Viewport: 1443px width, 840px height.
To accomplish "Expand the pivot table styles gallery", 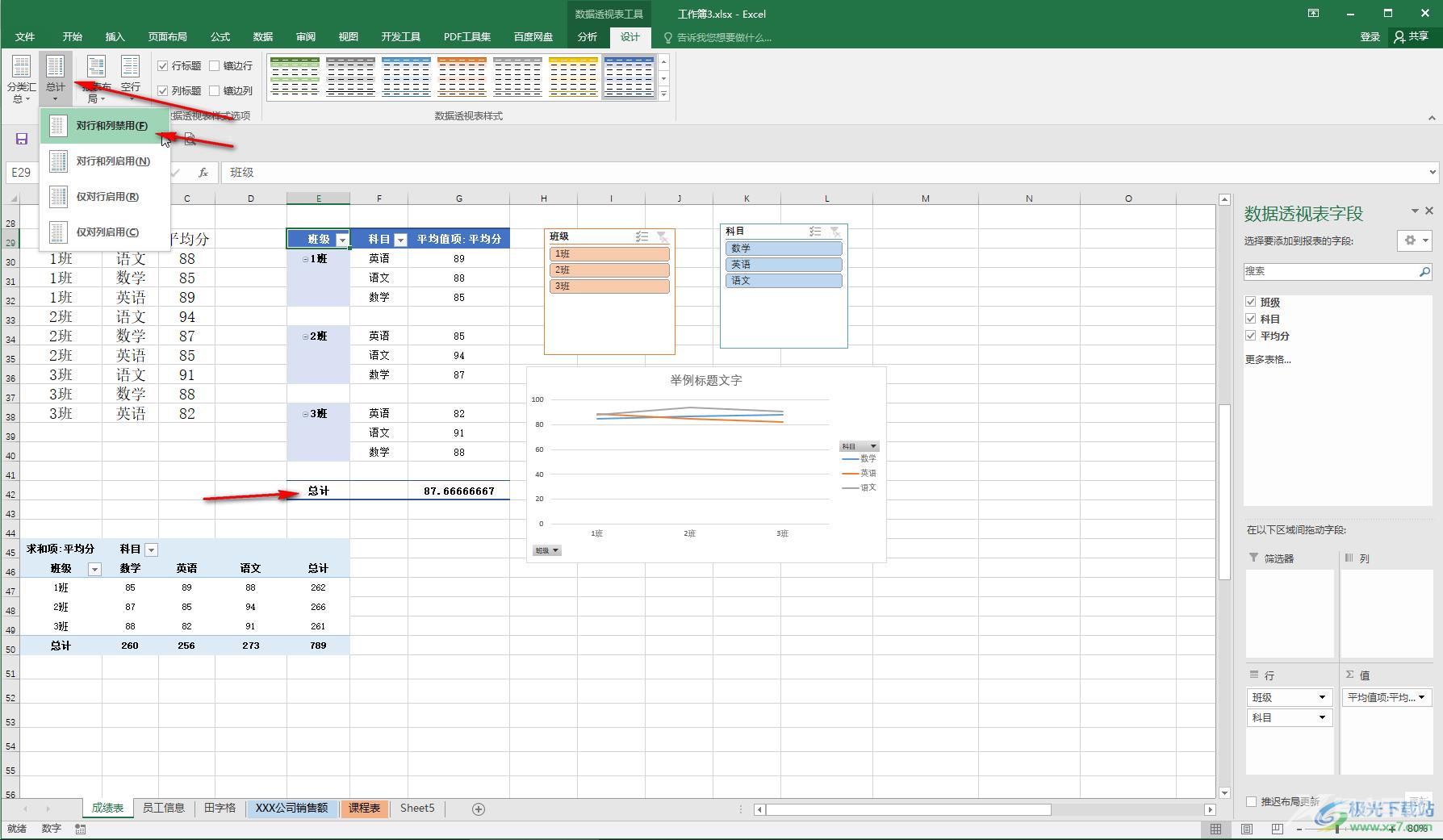I will tap(664, 94).
